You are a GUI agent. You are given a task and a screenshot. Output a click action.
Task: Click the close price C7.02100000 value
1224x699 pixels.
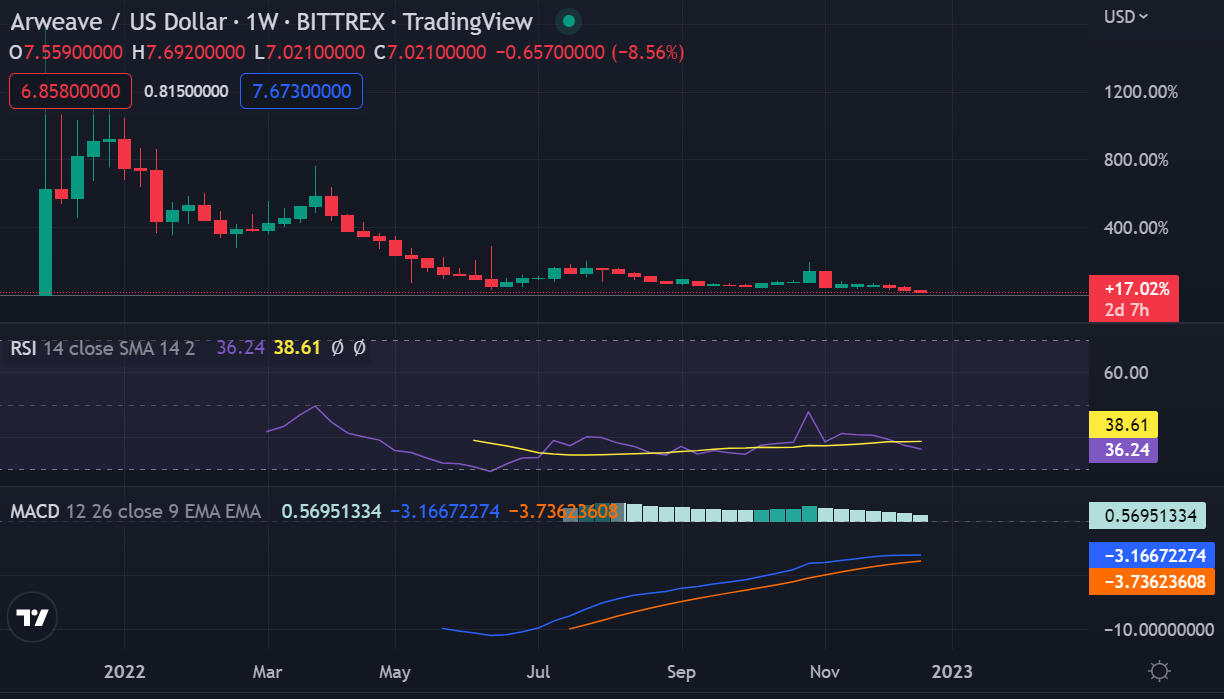[x=430, y=52]
